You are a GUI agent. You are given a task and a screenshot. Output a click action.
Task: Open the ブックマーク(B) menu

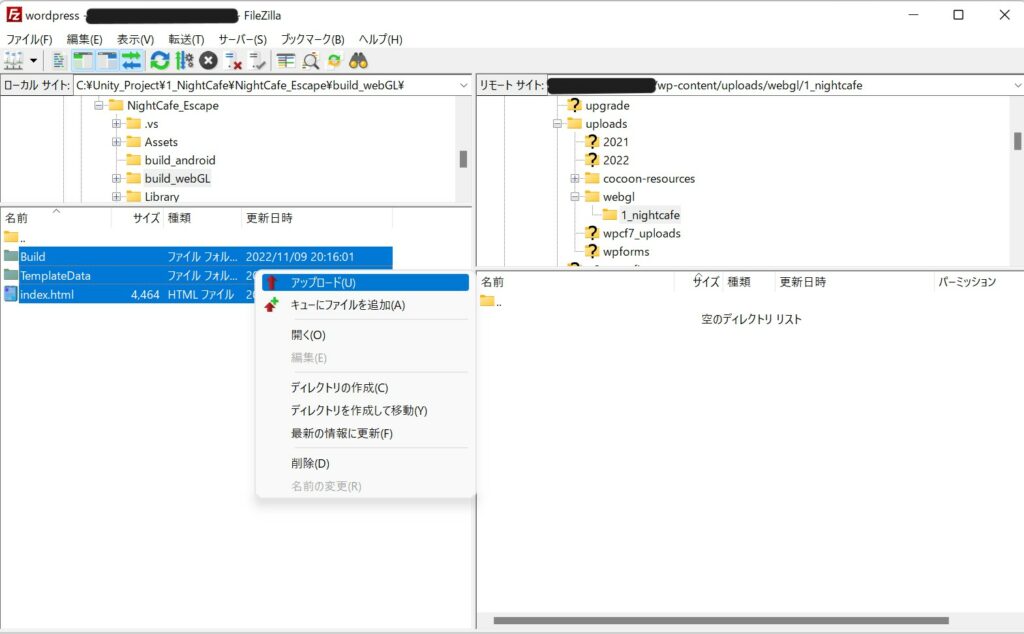[312, 39]
